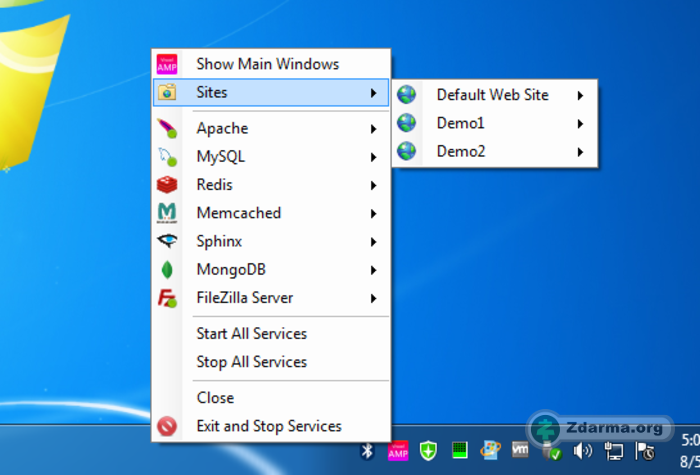Click the Sphinx eye icon

(167, 241)
